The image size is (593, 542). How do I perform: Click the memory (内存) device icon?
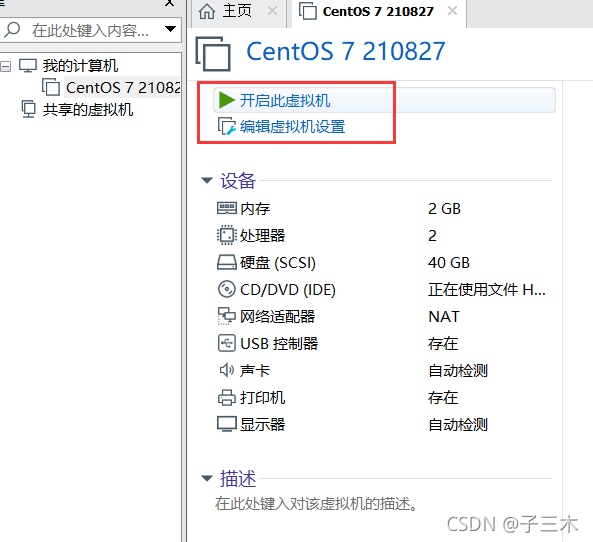point(227,208)
